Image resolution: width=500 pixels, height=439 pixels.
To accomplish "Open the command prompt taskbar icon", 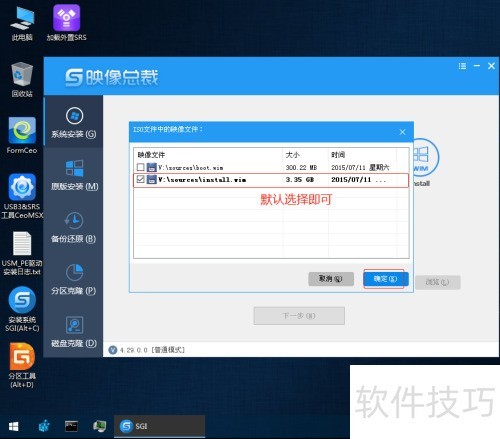I will (x=71, y=426).
